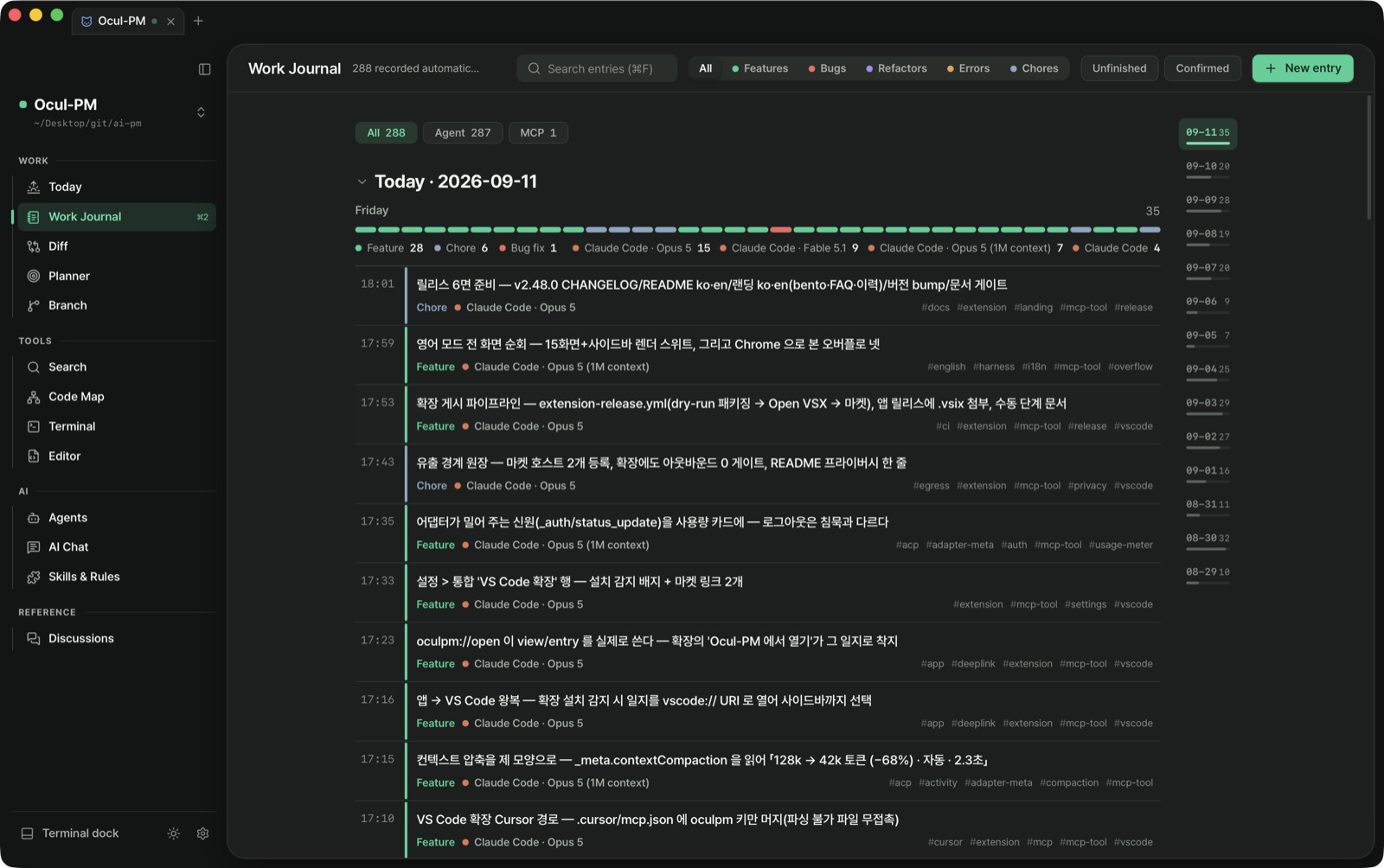Filter entries by Bugs

coord(827,68)
